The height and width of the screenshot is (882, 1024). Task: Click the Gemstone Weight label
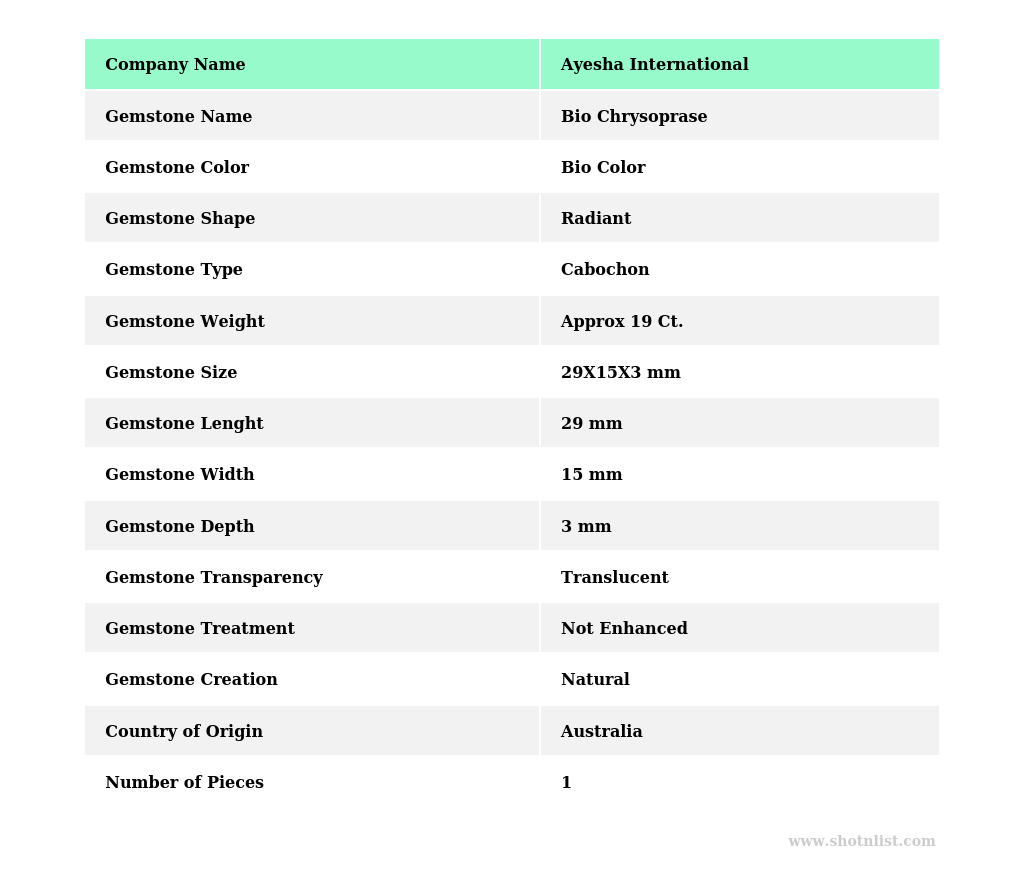(185, 322)
